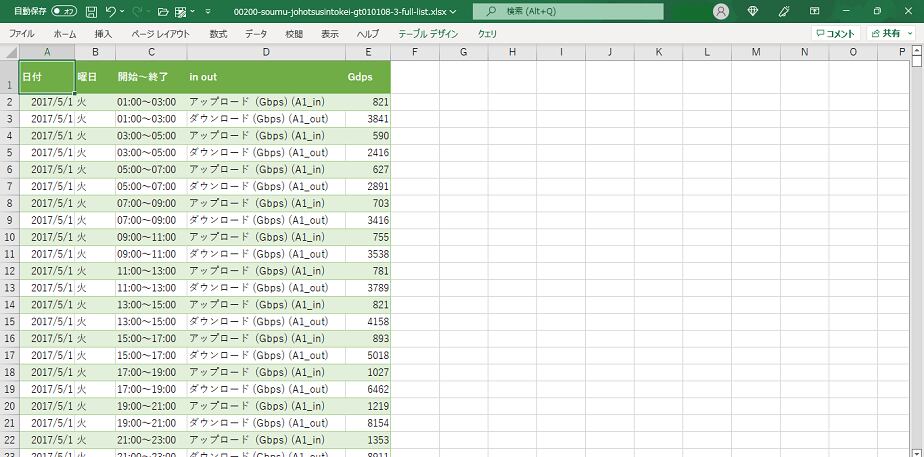This screenshot has height=457, width=924.
Task: Toggle the AutoSave (自動保存) switch
Action: [63, 11]
